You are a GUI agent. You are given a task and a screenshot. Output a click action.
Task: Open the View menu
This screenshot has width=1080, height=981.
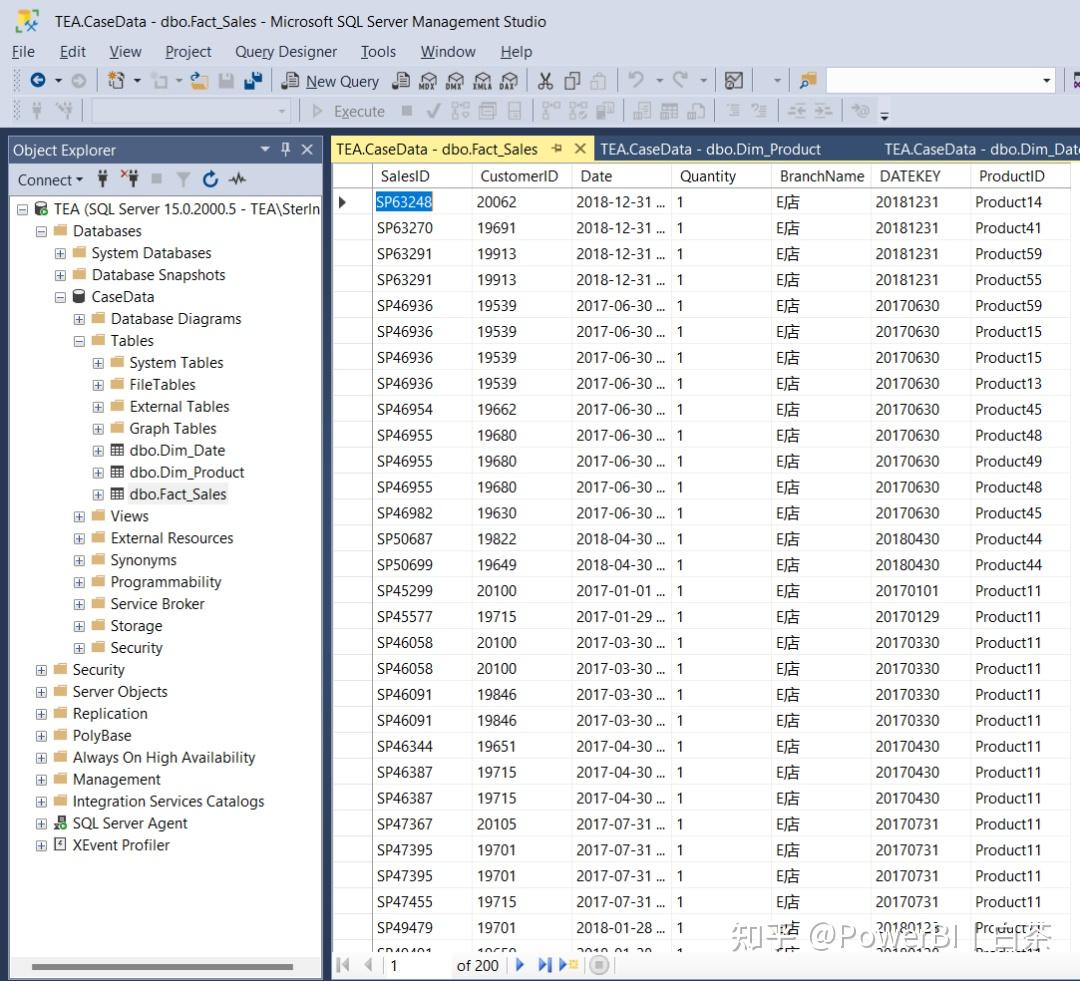[125, 52]
